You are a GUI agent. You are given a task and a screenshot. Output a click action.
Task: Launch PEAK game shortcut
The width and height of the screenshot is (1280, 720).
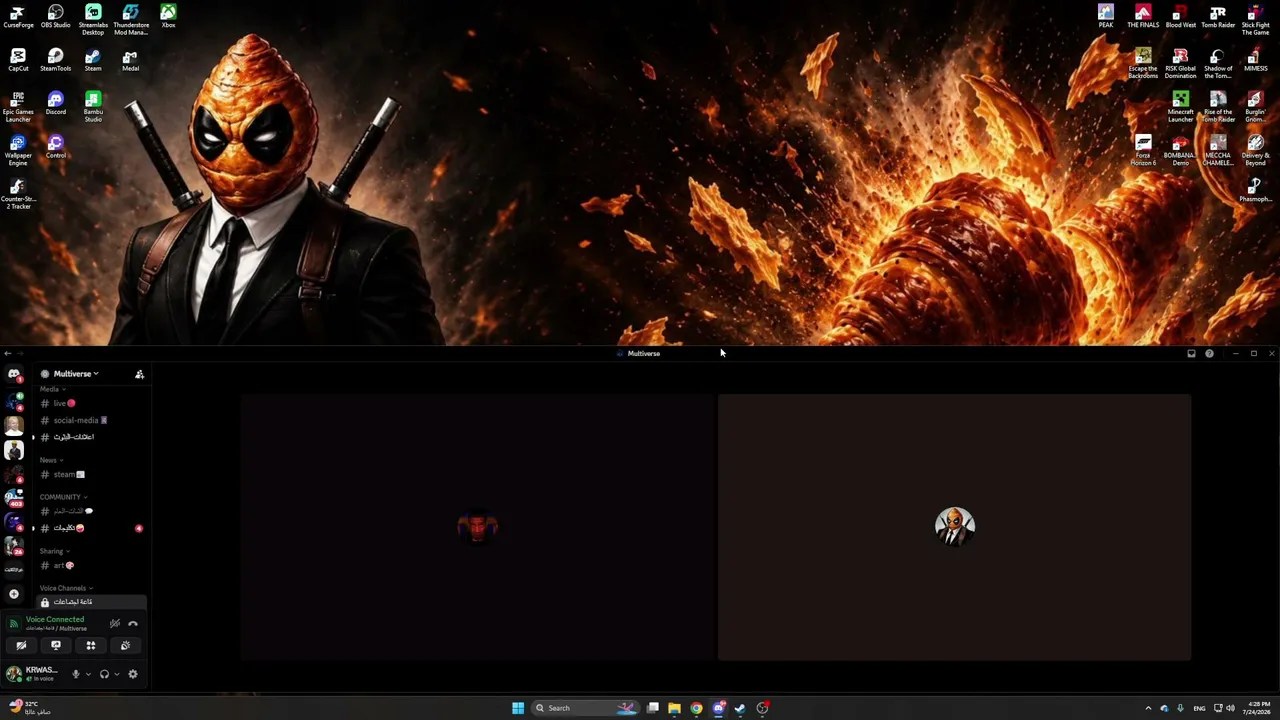1105,17
